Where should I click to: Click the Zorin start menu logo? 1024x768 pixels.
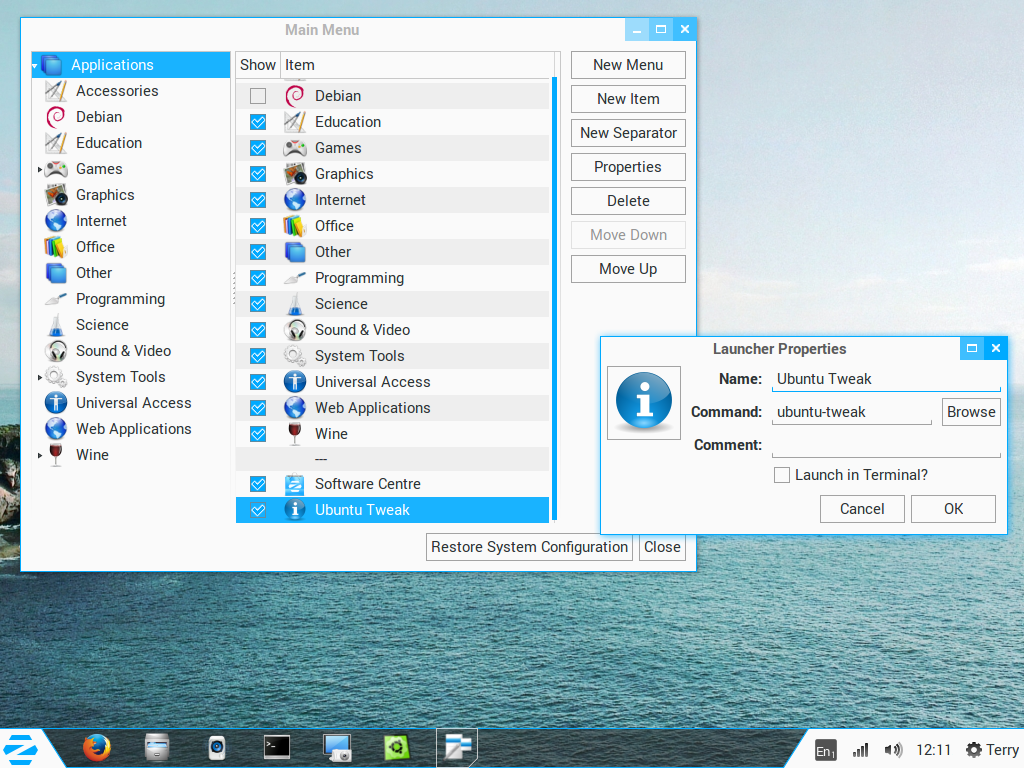(18, 748)
